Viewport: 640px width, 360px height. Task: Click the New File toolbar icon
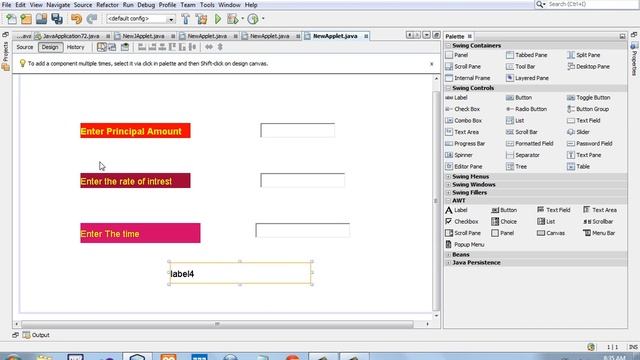(x=11, y=19)
